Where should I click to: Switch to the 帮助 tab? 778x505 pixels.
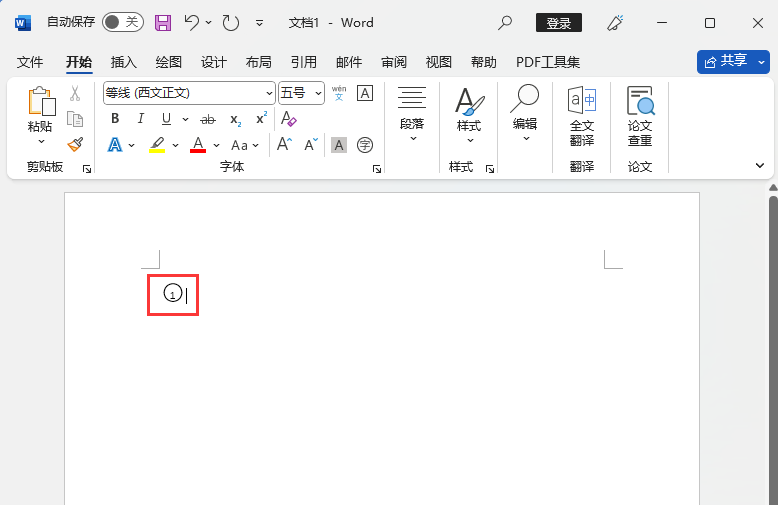[x=484, y=62]
